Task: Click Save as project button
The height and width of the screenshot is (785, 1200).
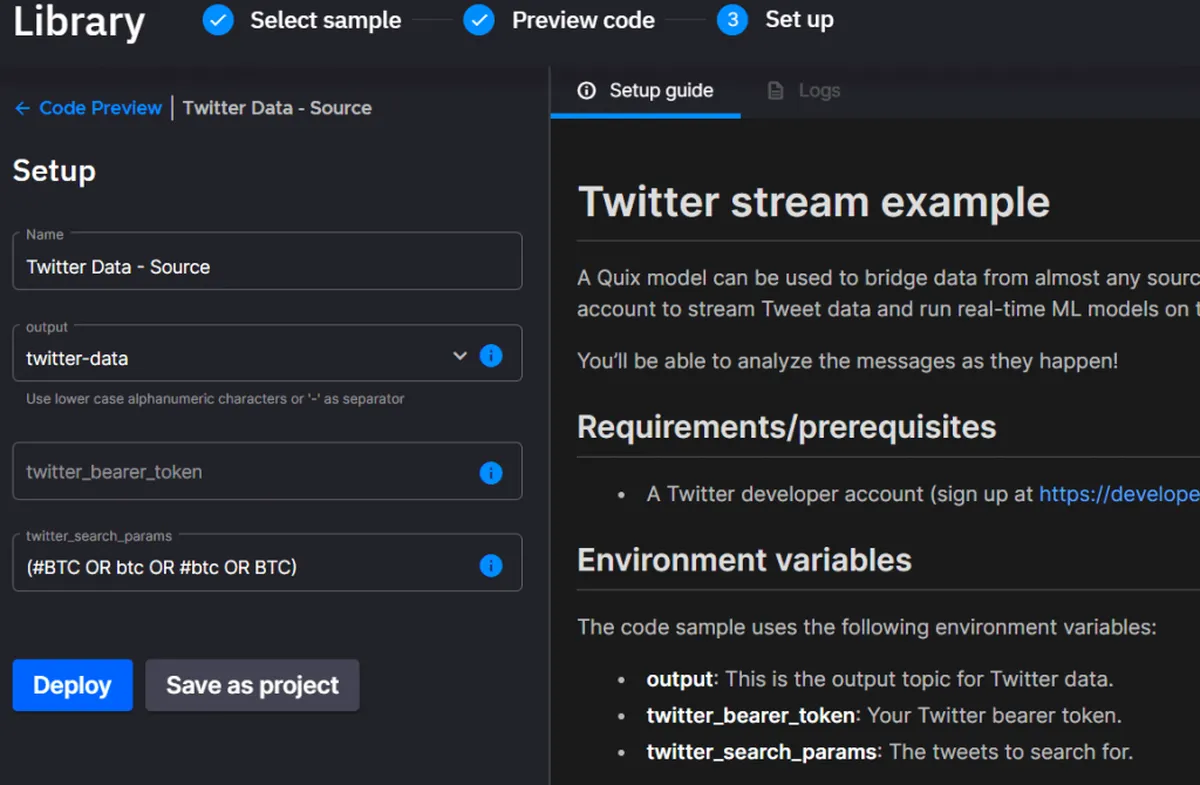Action: pyautogui.click(x=252, y=685)
